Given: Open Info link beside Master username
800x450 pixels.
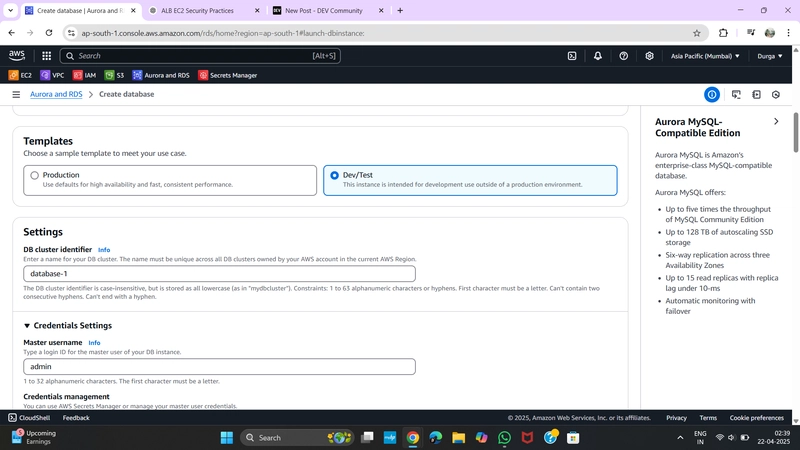Looking at the screenshot, I should point(94,343).
